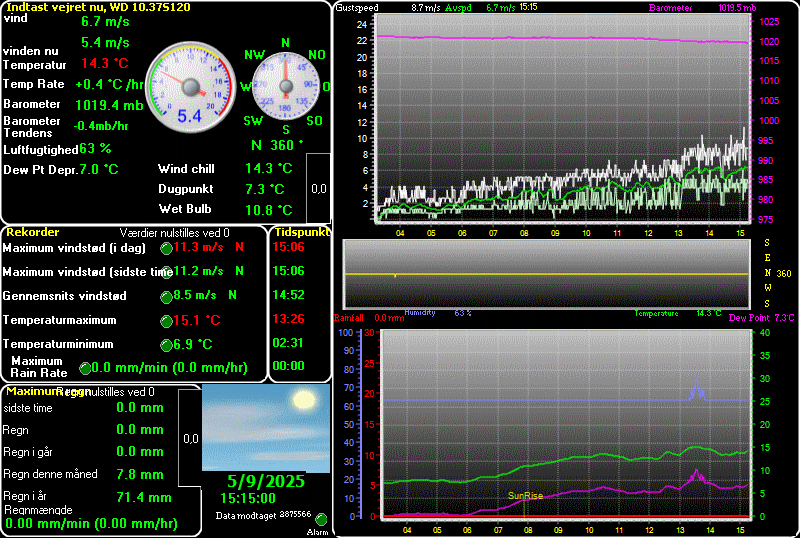The height and width of the screenshot is (538, 800).
Task: Click the 'Regn denne måned' value '7.8 mm'
Action: (140, 475)
